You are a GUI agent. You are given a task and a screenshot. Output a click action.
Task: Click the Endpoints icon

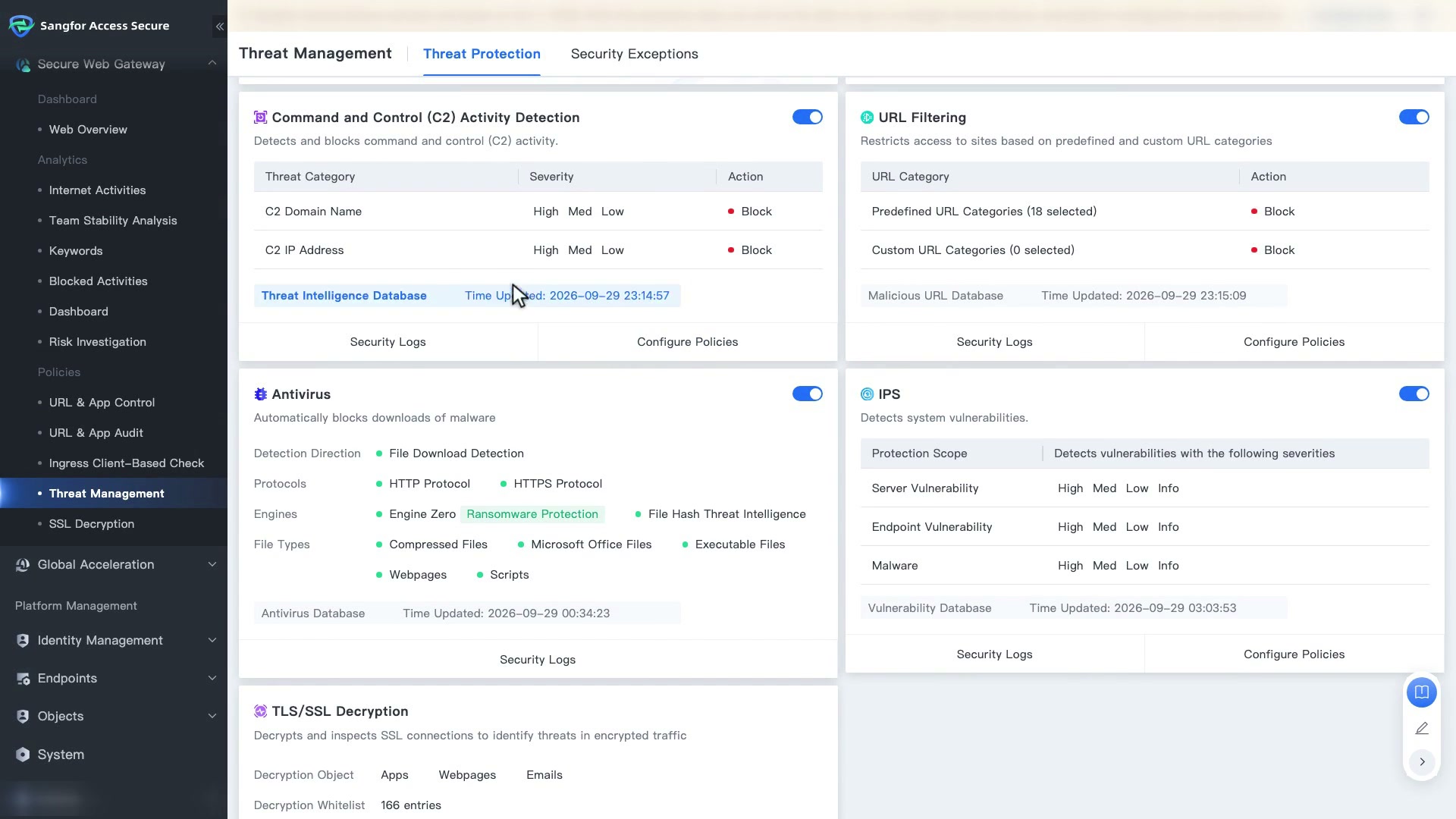[x=23, y=679]
